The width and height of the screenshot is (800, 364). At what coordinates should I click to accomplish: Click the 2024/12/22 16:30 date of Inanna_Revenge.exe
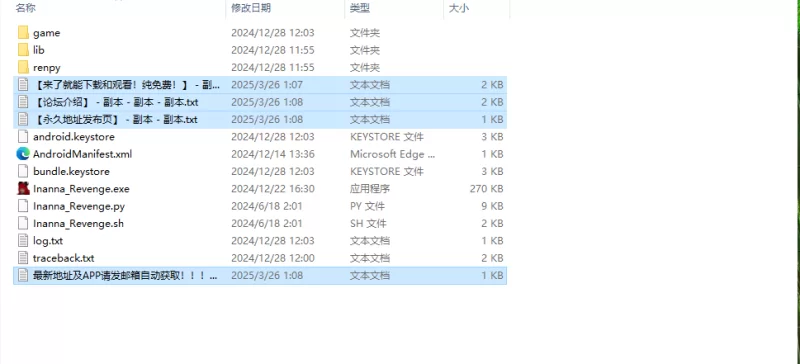point(273,189)
